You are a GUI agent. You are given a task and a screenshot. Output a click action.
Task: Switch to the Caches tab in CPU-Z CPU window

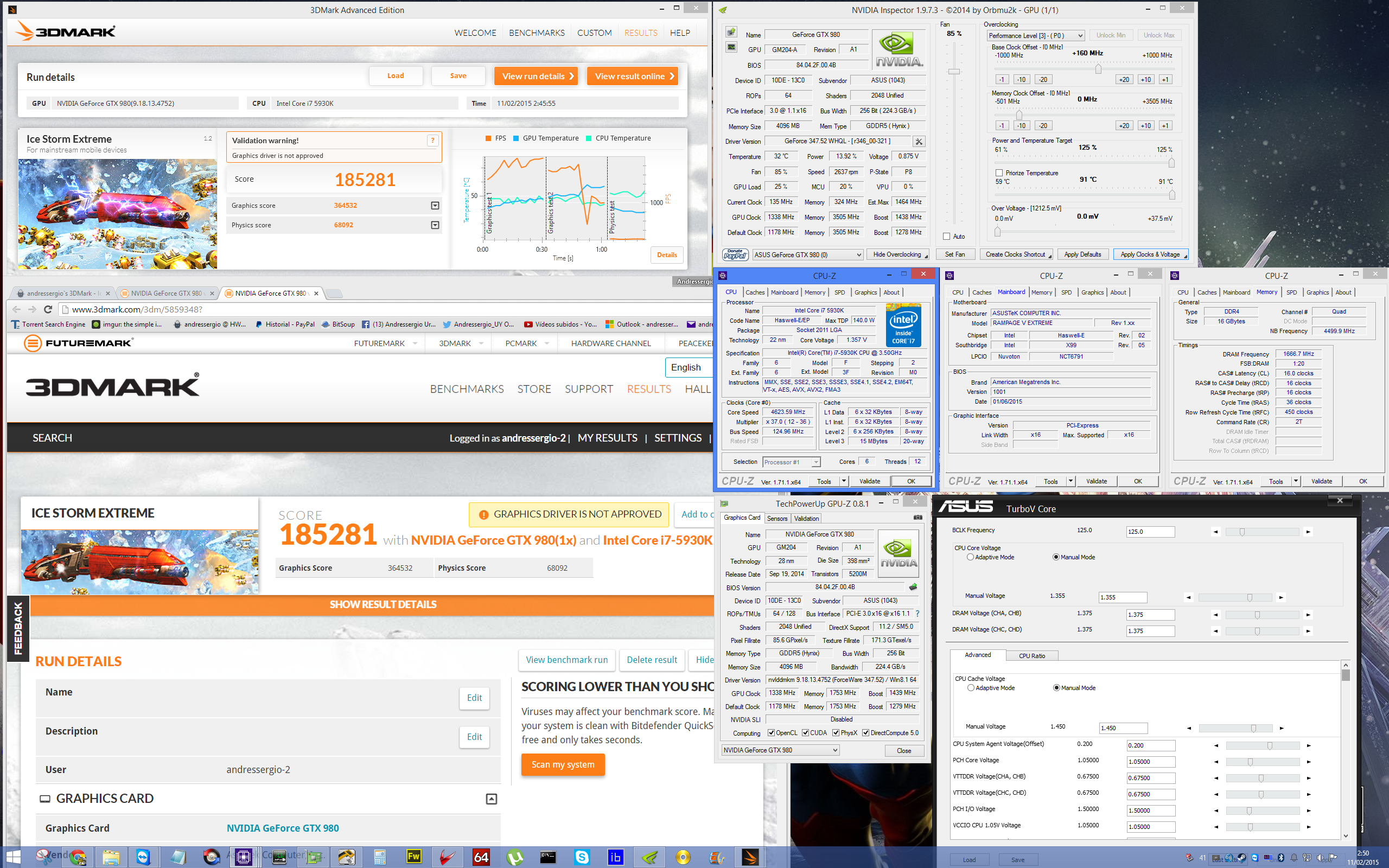[755, 292]
